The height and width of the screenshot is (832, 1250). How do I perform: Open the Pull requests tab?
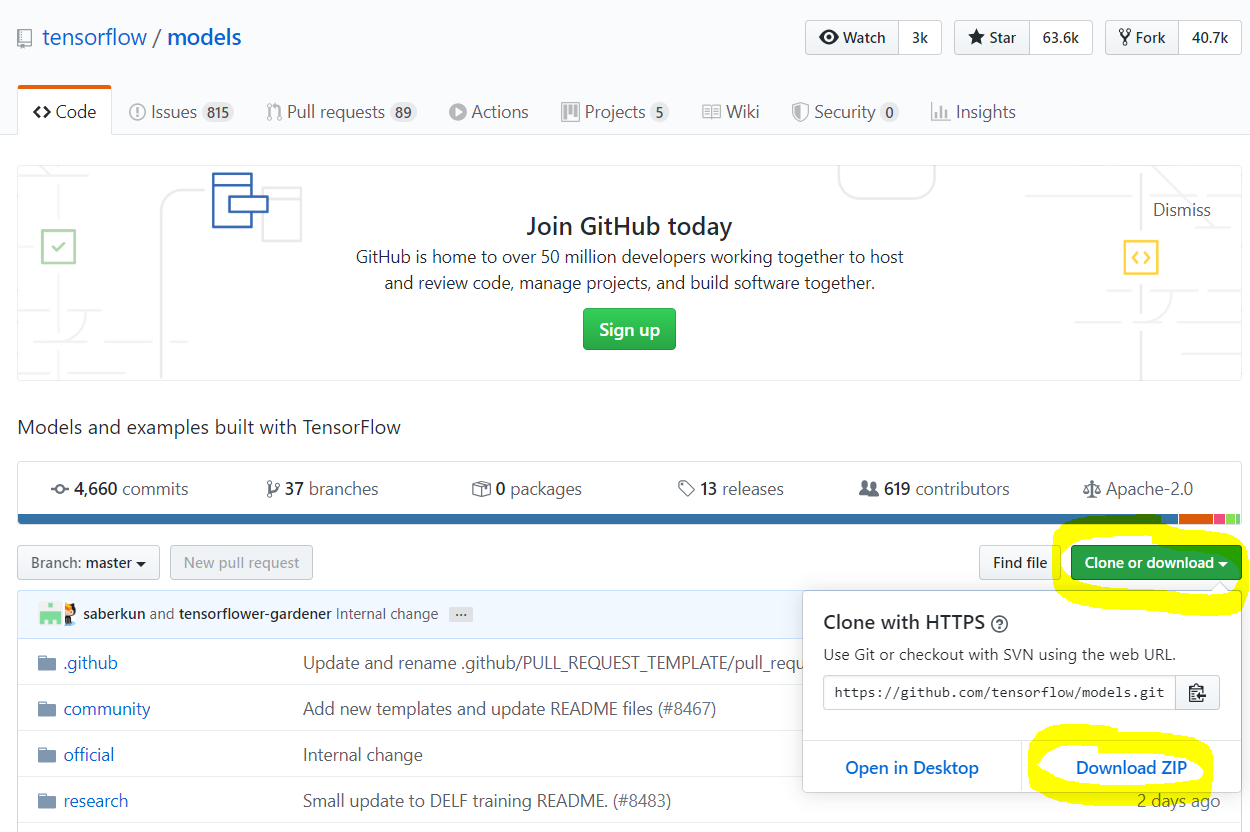click(x=340, y=112)
